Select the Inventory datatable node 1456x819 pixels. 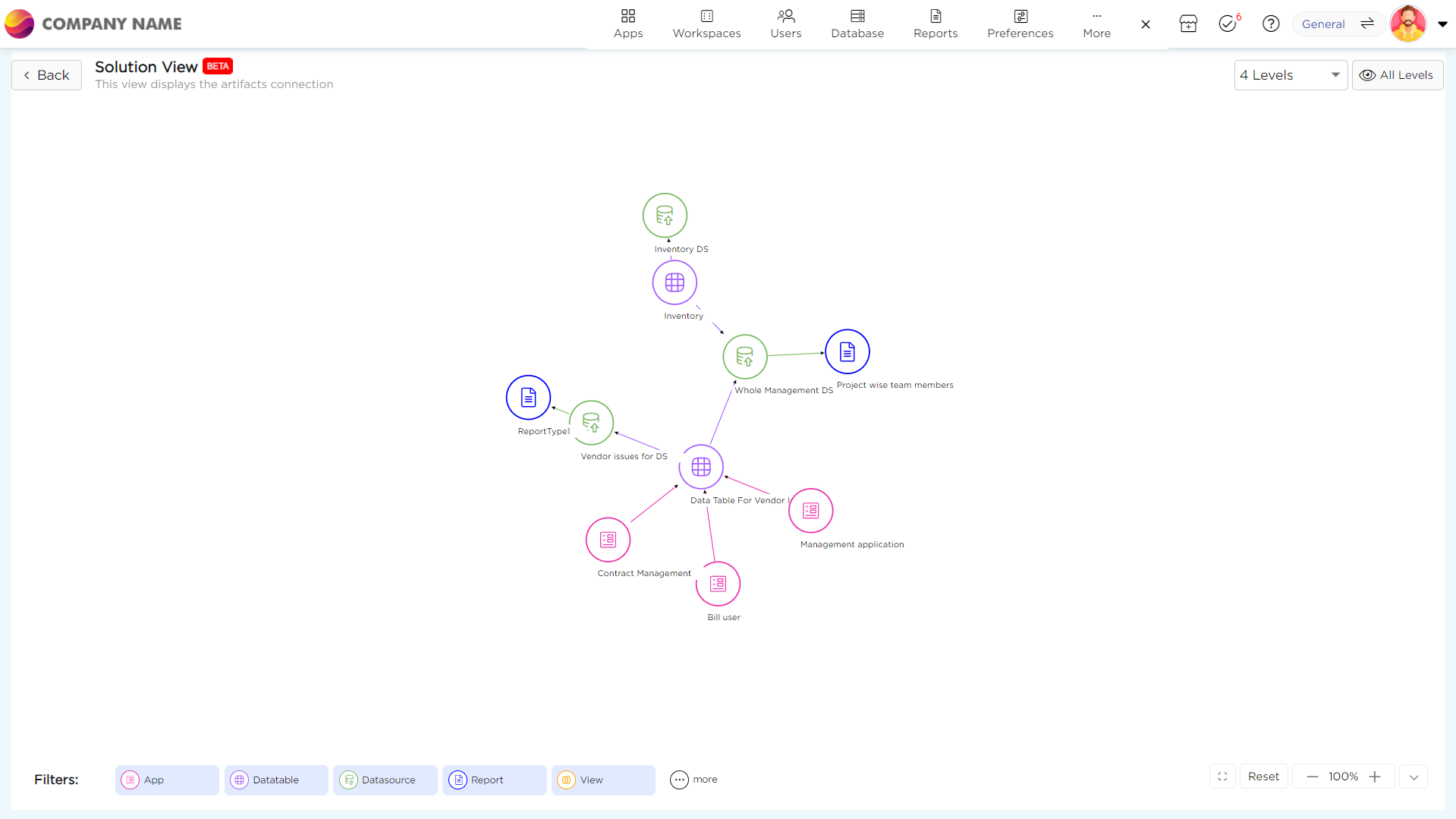coord(675,283)
